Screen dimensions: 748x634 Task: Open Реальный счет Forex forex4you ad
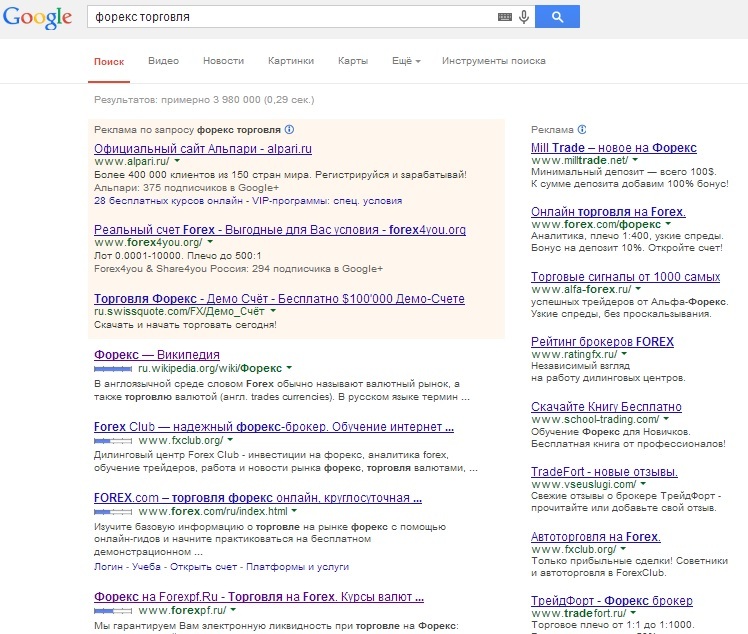pyautogui.click(x=280, y=229)
